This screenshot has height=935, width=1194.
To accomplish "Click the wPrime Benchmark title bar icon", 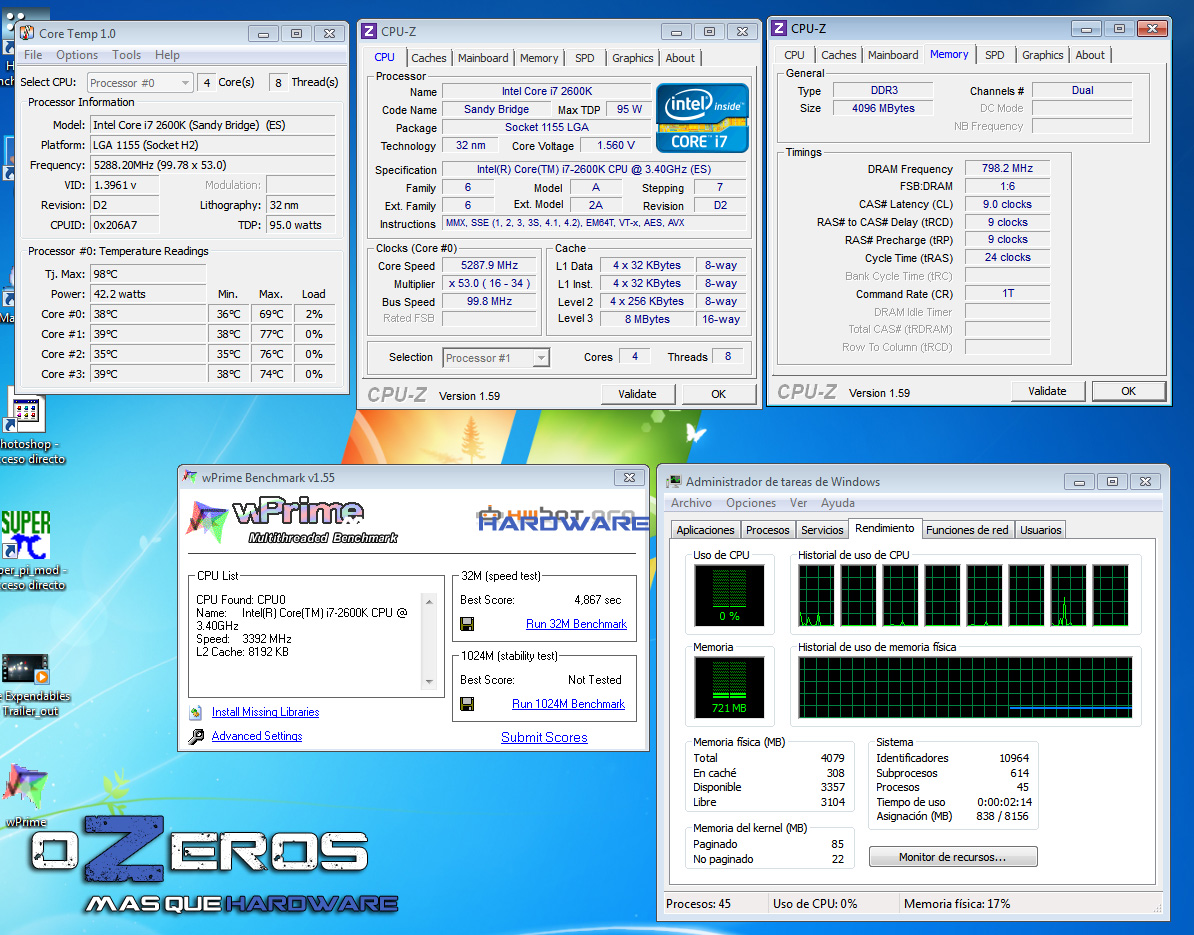I will pos(189,477).
